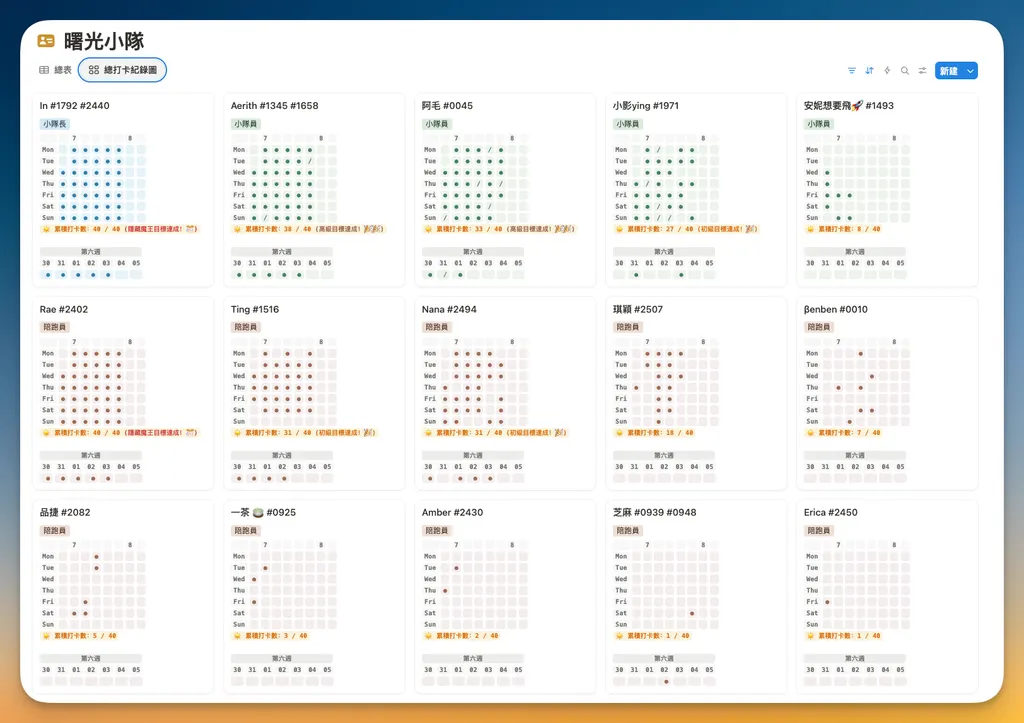Screen dimensions: 1024x723
Task: Click the filter icon in the toolbar
Action: [852, 71]
